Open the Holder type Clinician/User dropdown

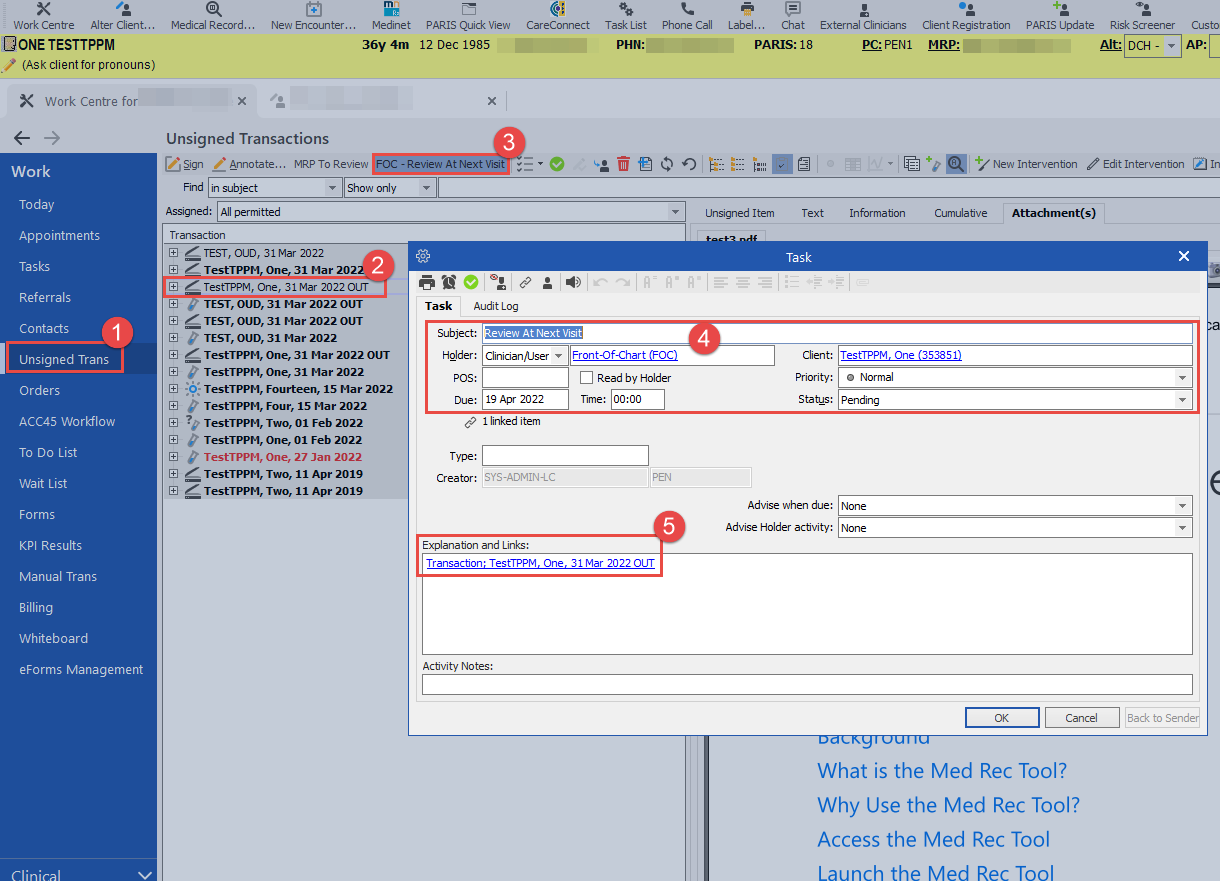point(558,356)
